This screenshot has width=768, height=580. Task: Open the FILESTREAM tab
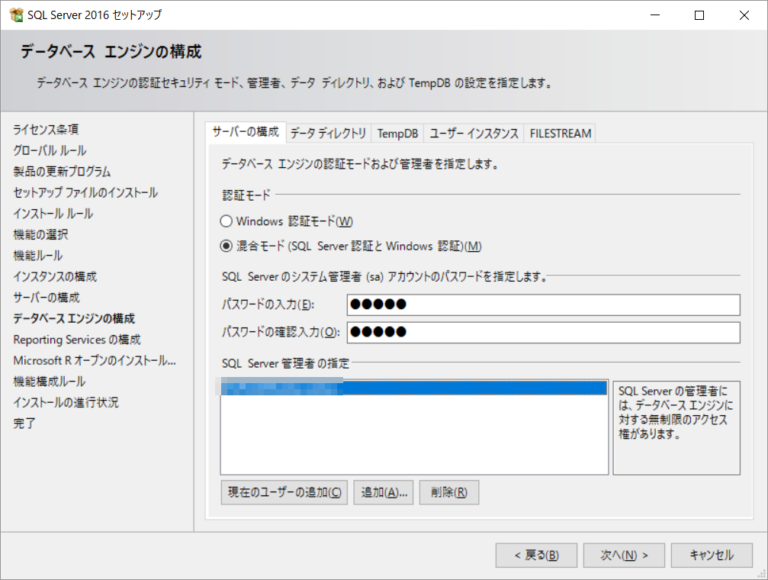click(x=560, y=133)
